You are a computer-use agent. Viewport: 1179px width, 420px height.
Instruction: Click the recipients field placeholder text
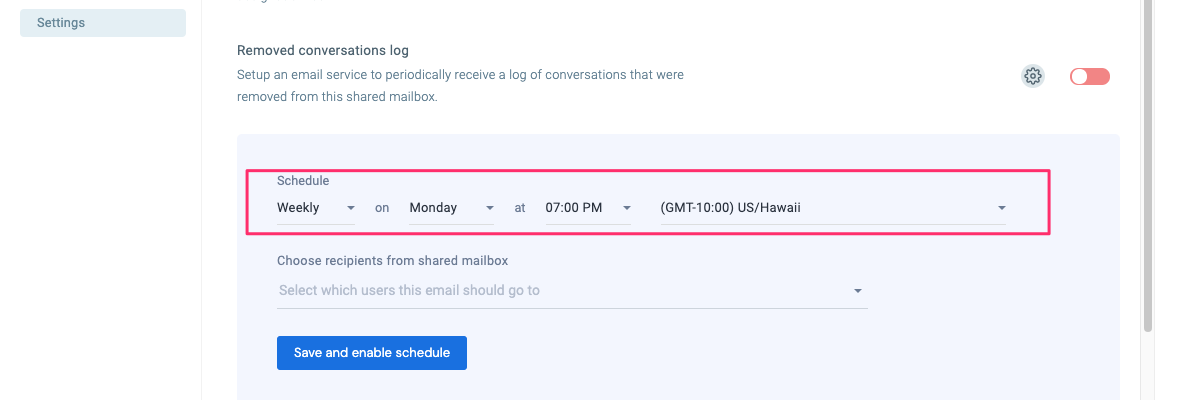tap(409, 290)
